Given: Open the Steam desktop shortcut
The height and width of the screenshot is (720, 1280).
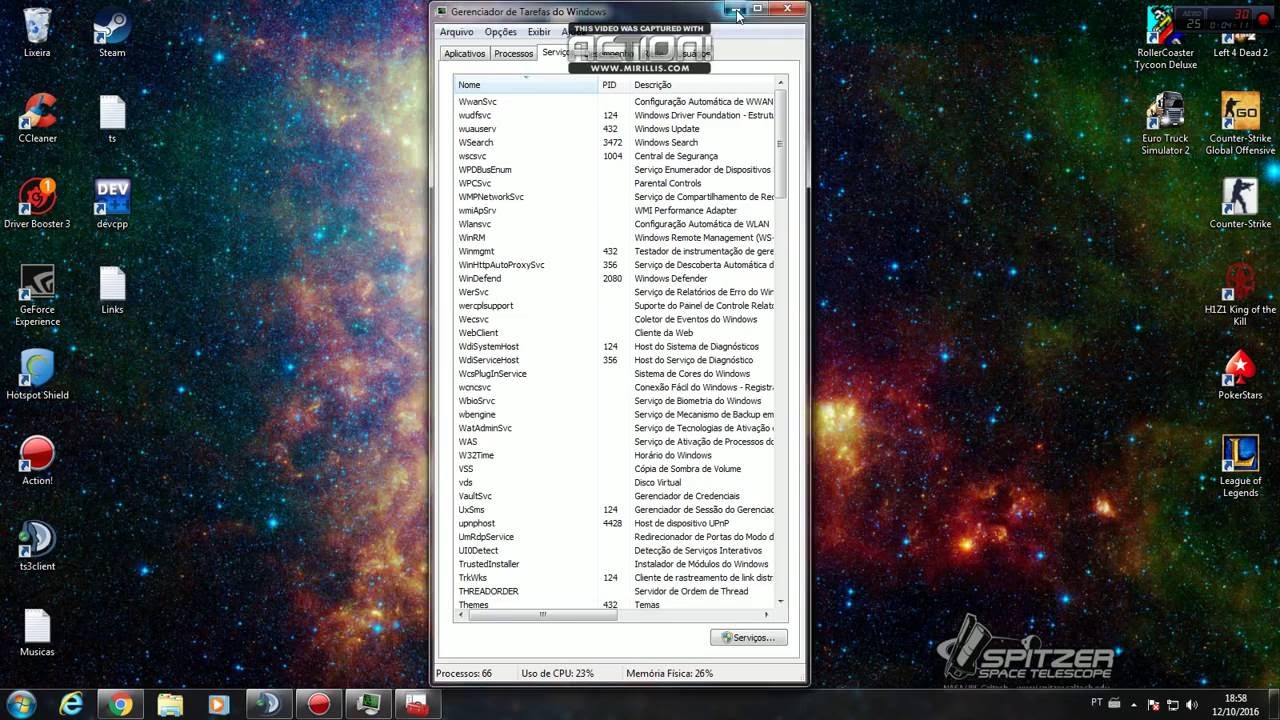Looking at the screenshot, I should [x=112, y=32].
